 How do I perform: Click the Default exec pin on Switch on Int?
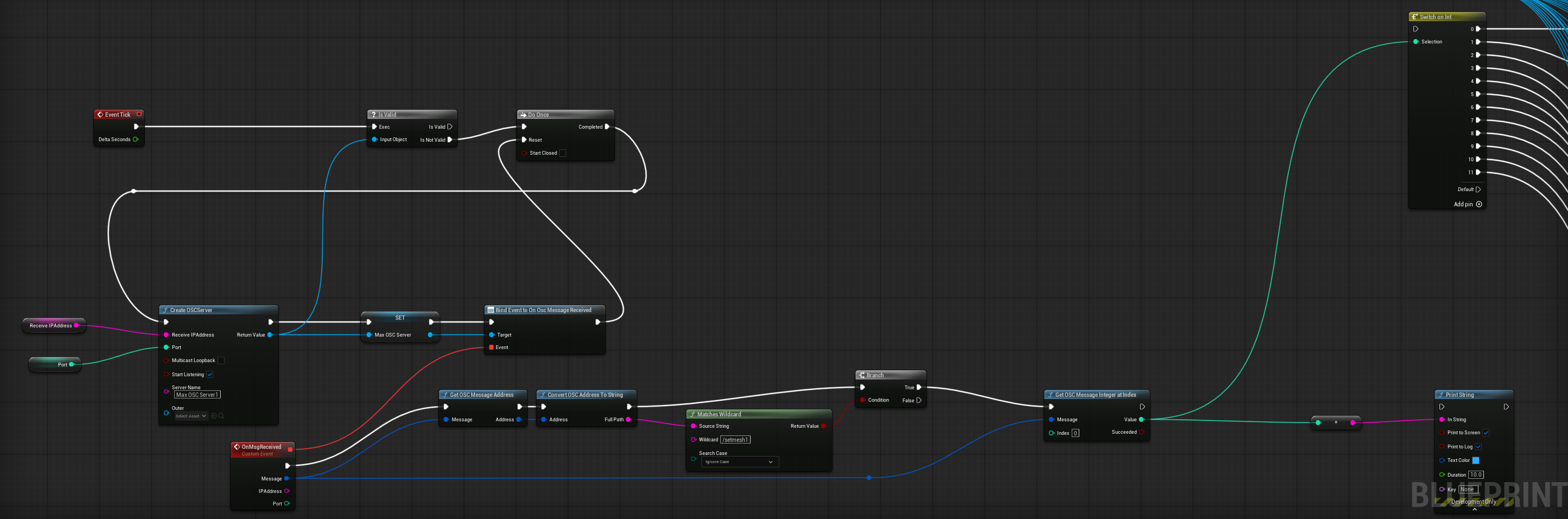click(1478, 189)
